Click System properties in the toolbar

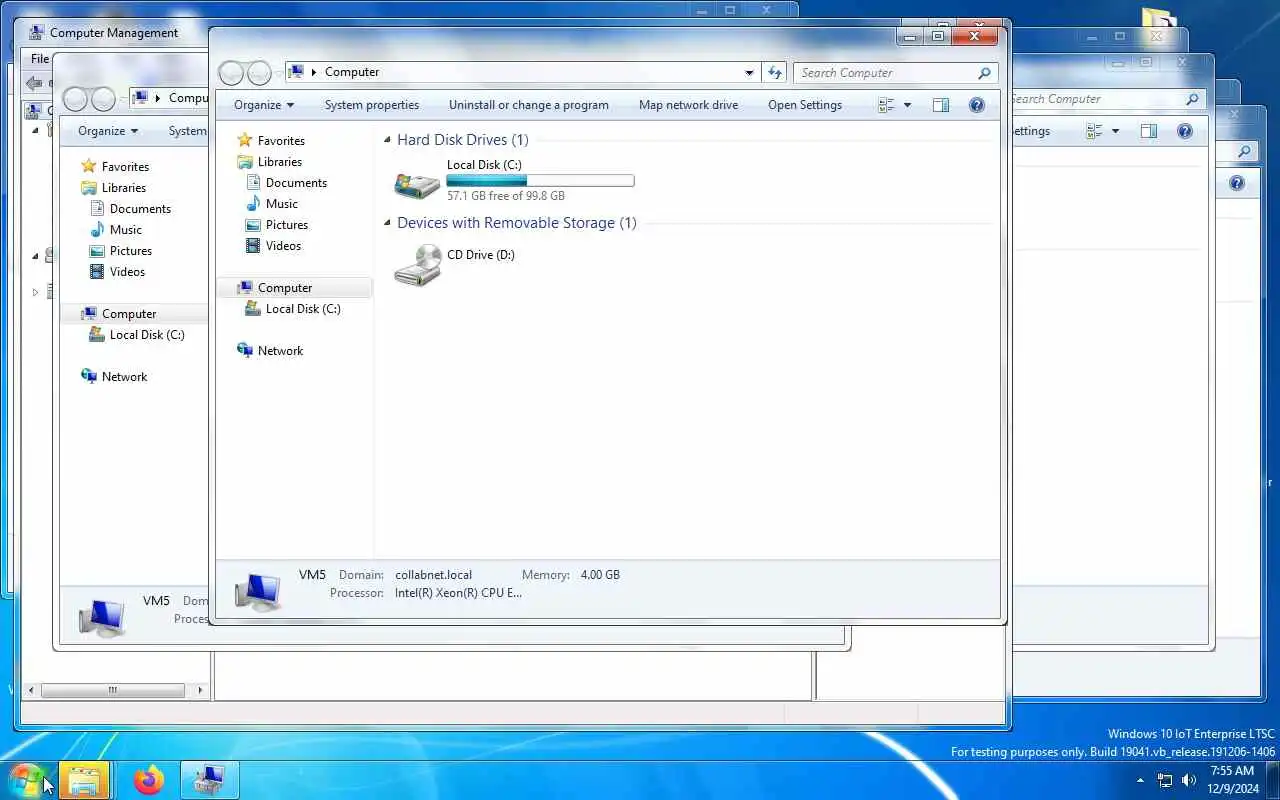372,105
